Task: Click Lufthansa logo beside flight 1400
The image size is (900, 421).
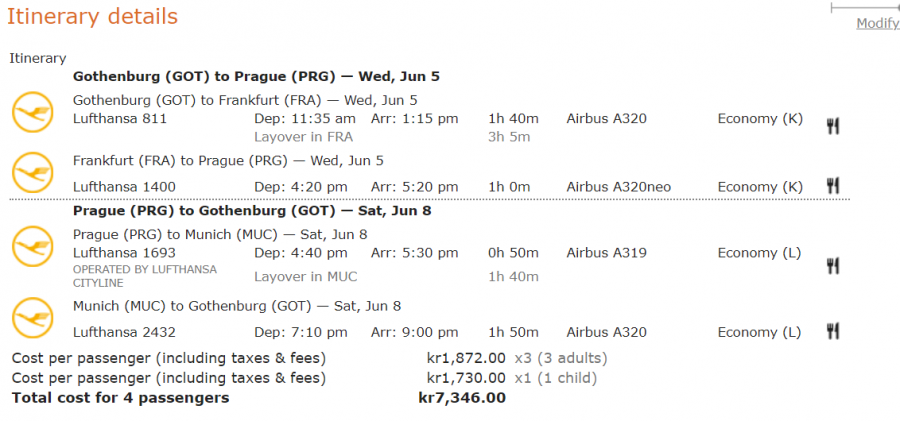Action: [x=32, y=172]
